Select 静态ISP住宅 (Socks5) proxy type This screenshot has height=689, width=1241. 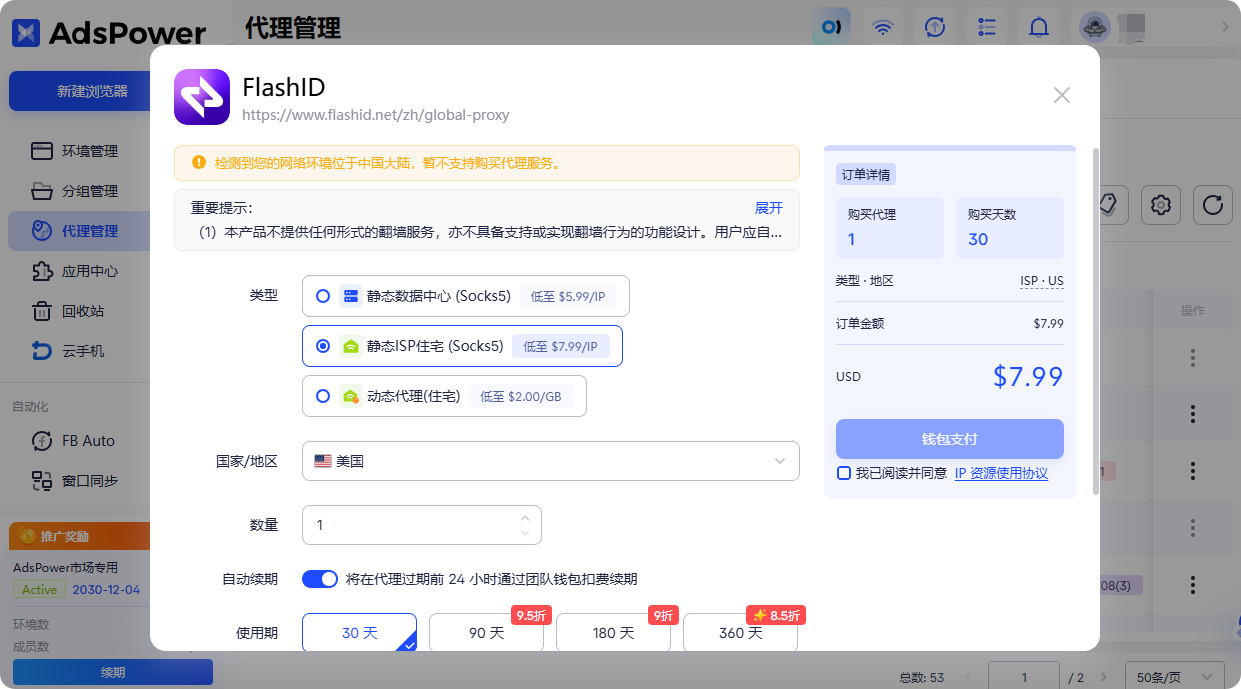tap(462, 346)
